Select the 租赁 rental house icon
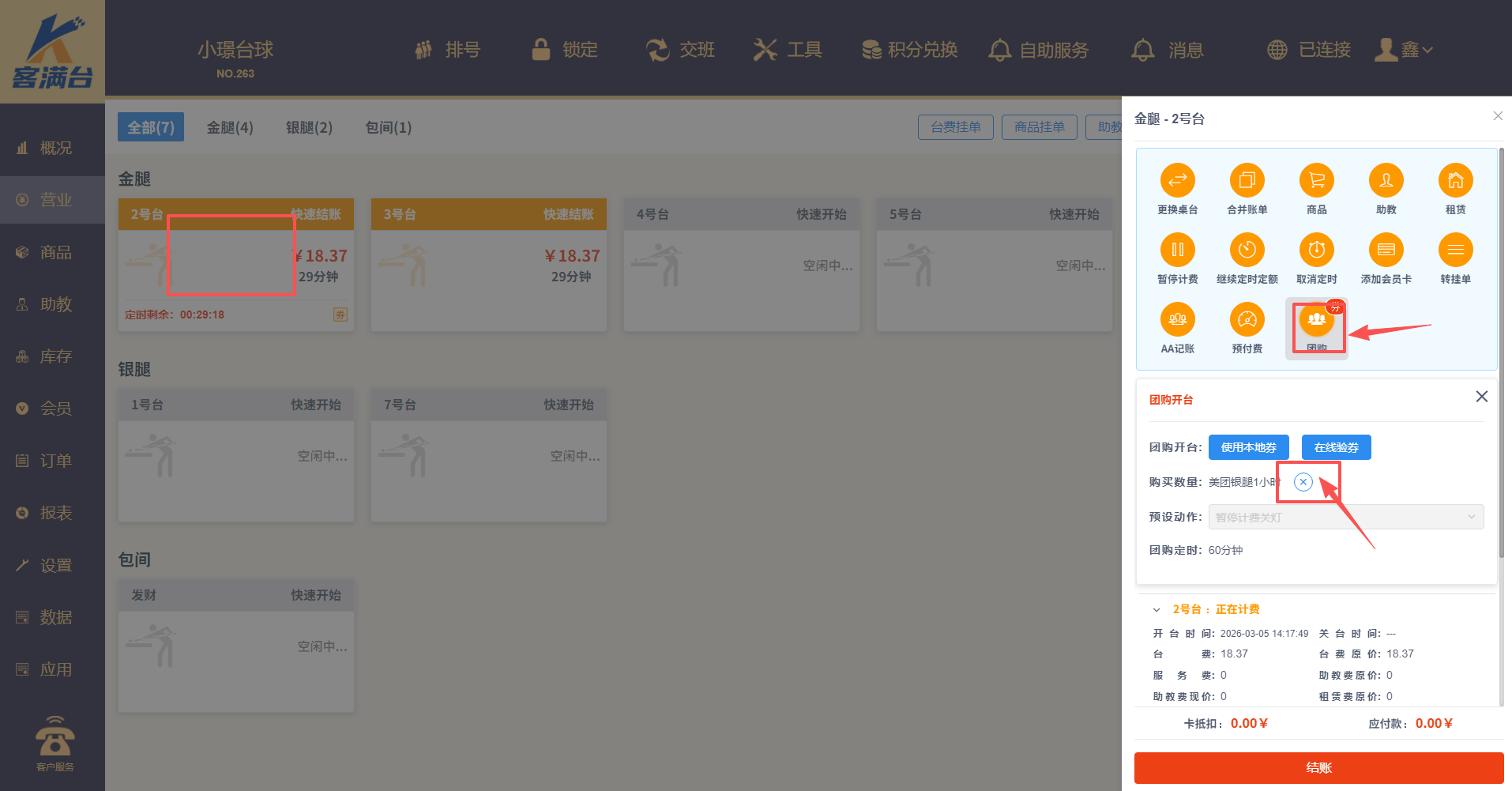This screenshot has width=1512, height=791. point(1455,181)
